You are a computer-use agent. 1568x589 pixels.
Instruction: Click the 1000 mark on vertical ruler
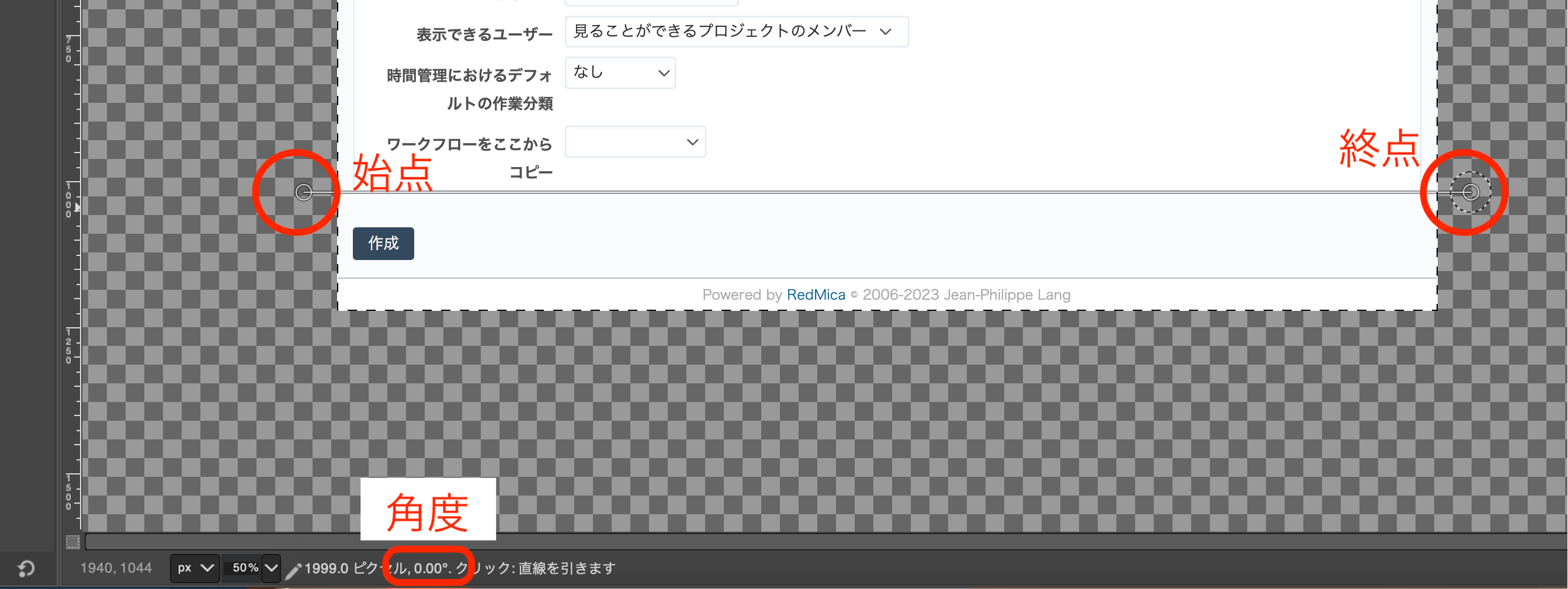pos(69,198)
